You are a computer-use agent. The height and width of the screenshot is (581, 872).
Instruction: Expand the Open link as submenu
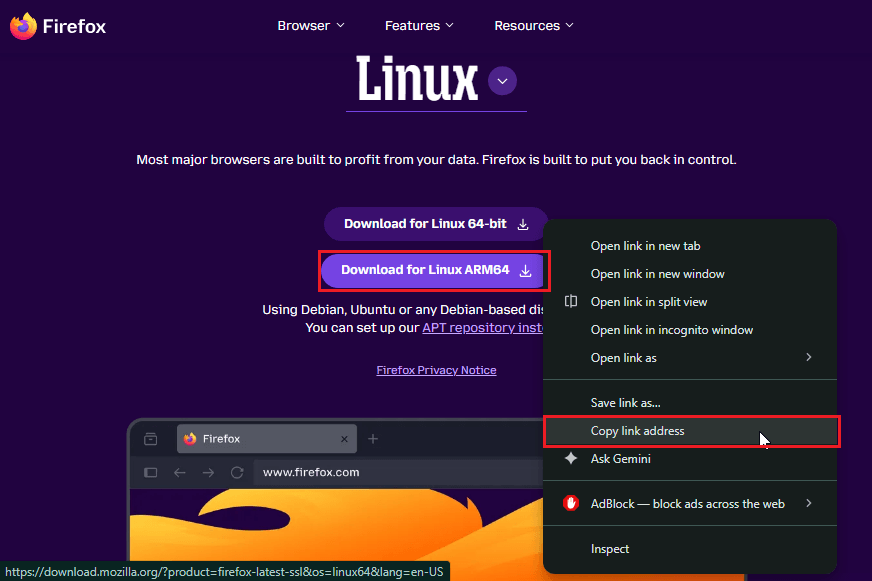point(690,358)
